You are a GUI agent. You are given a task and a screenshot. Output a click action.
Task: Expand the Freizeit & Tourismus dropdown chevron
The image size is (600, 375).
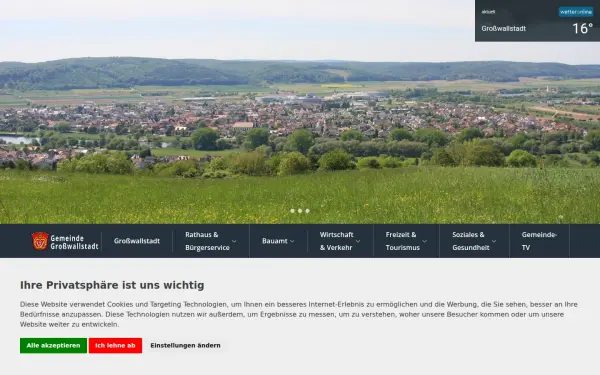tap(424, 241)
